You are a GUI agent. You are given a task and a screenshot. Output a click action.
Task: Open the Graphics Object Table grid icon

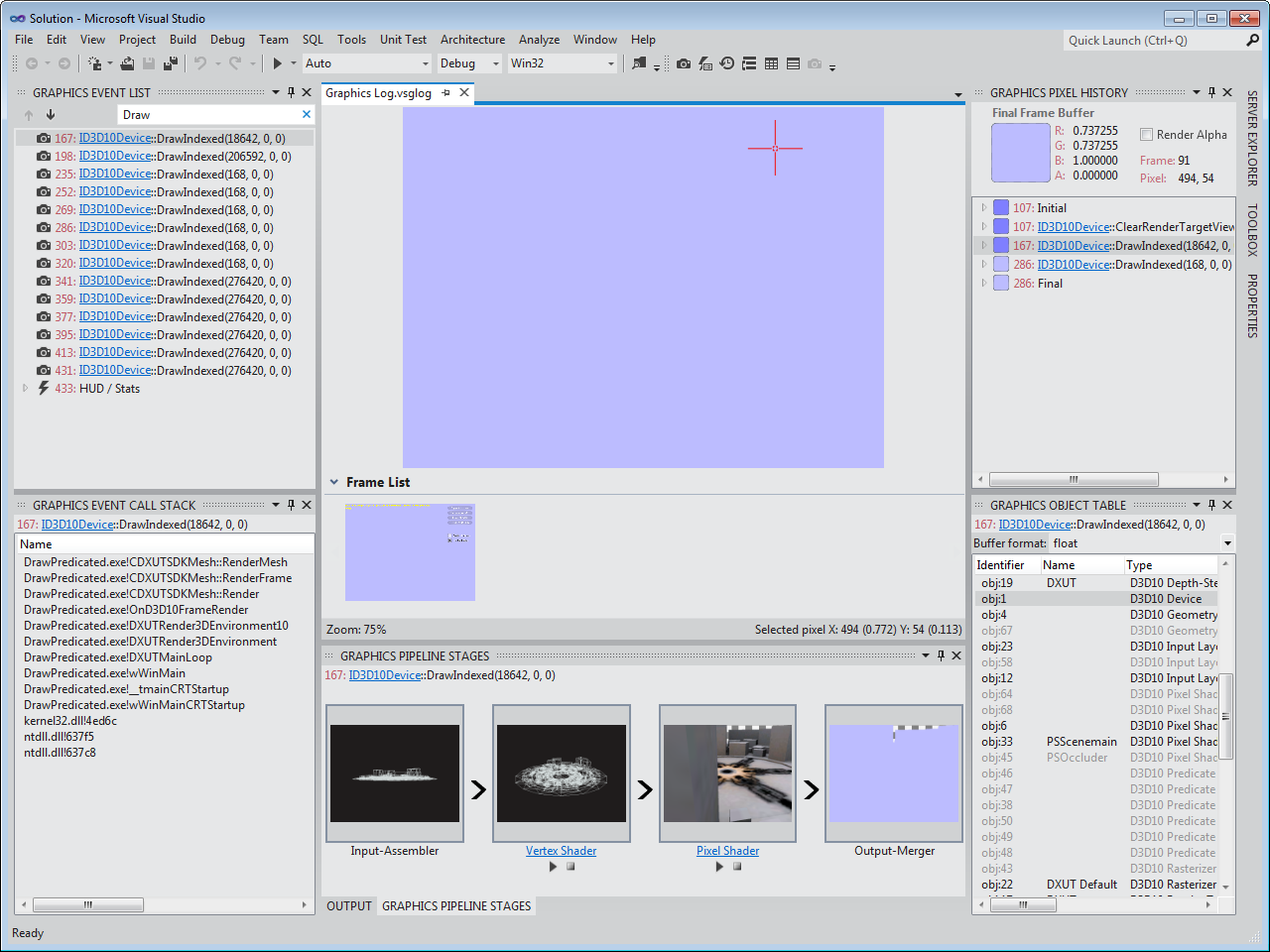point(771,63)
